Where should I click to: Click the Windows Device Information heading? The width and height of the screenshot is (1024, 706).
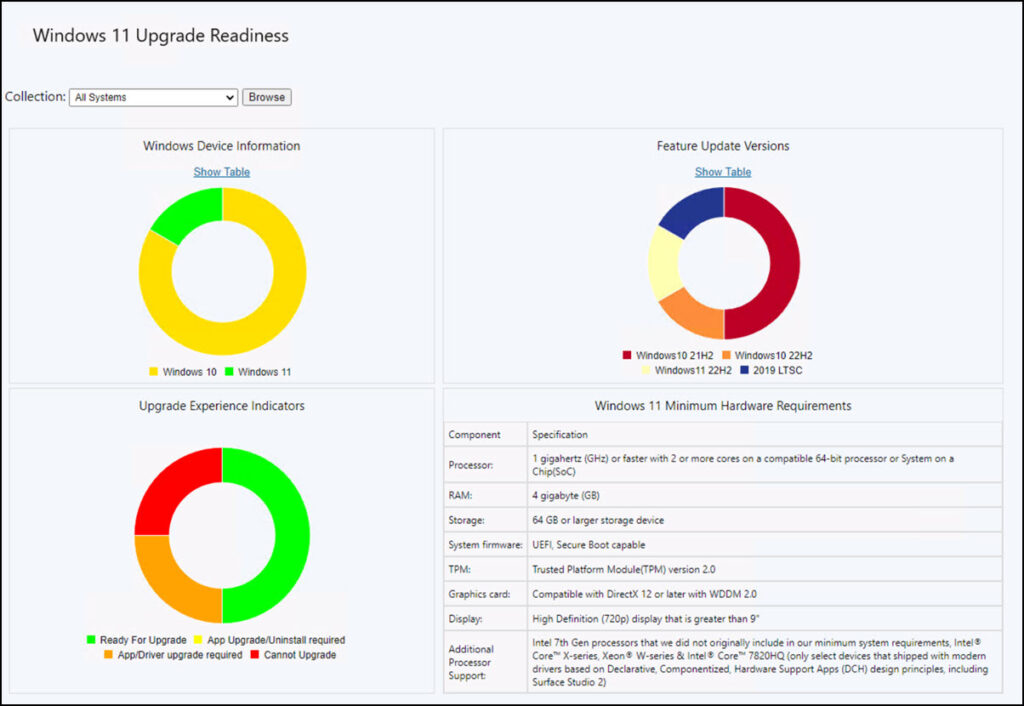[221, 146]
